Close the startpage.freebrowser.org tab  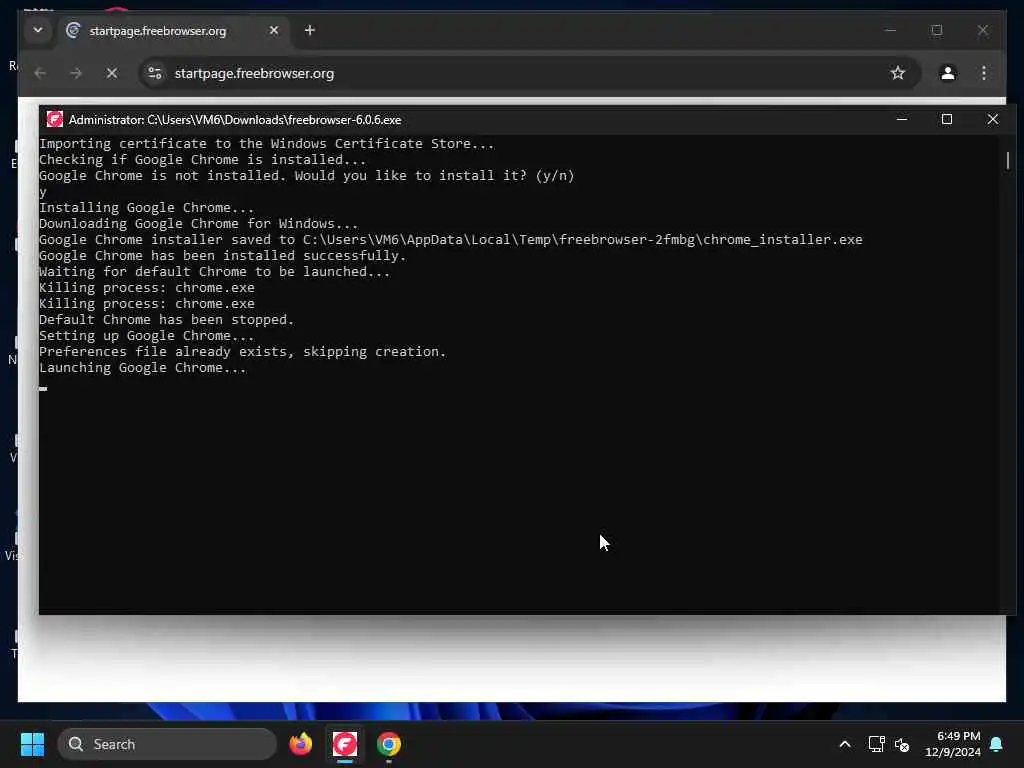click(x=274, y=30)
